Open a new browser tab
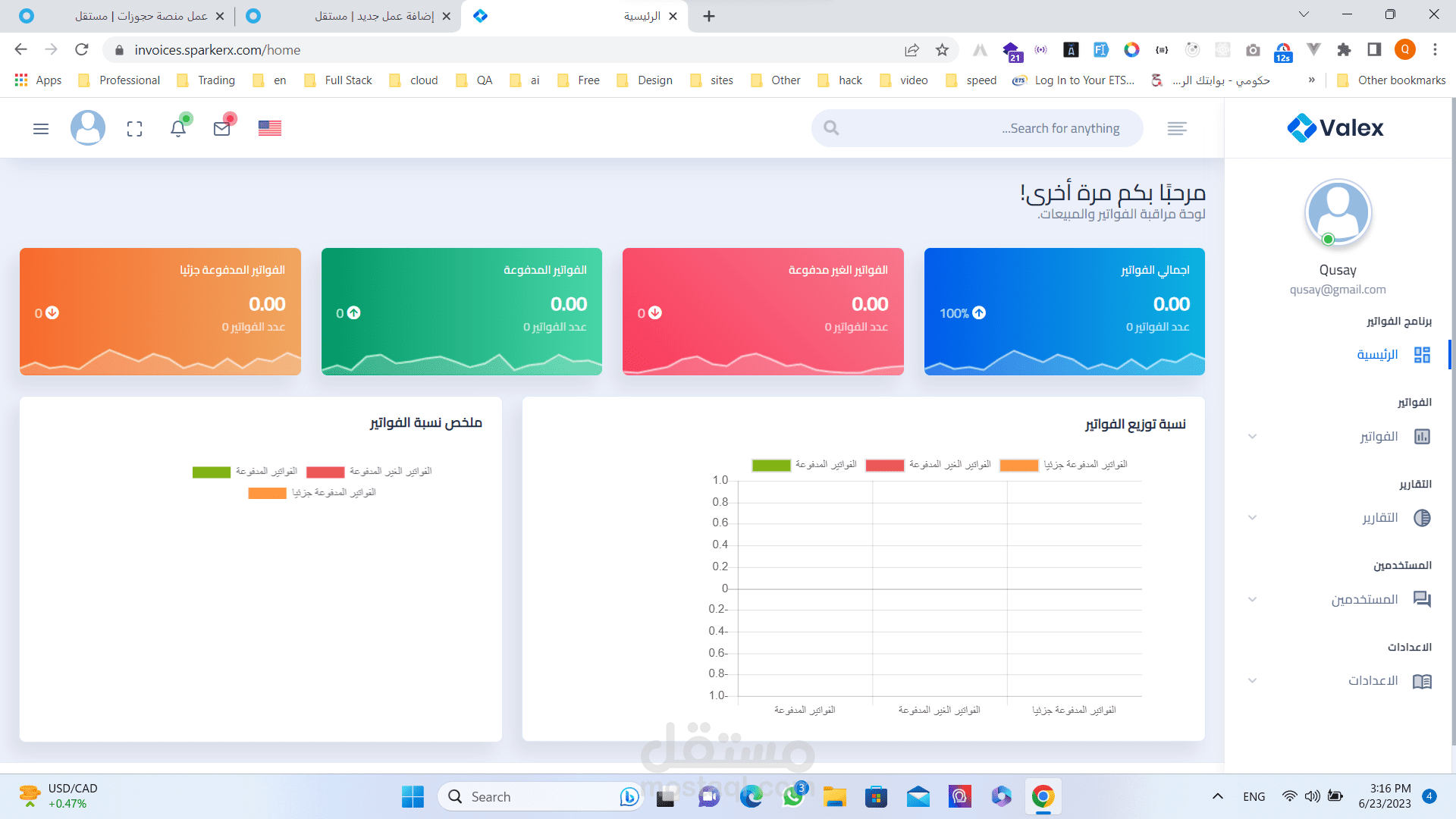The width and height of the screenshot is (1456, 819). 709,16
